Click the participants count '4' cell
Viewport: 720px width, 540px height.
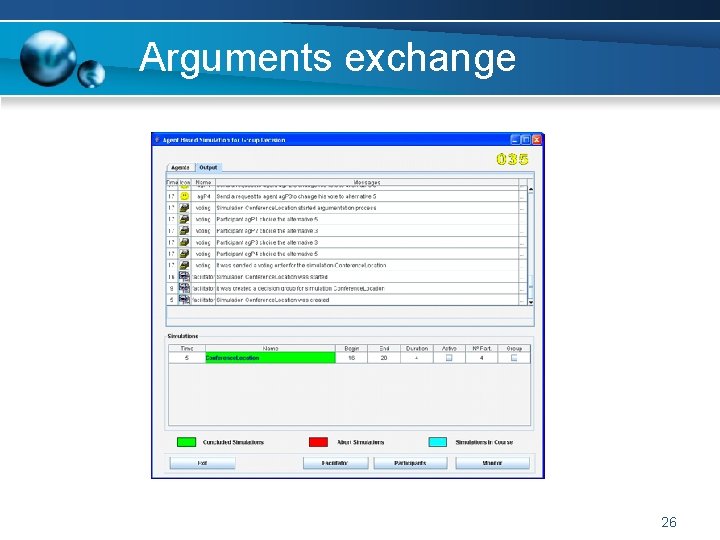coord(482,358)
